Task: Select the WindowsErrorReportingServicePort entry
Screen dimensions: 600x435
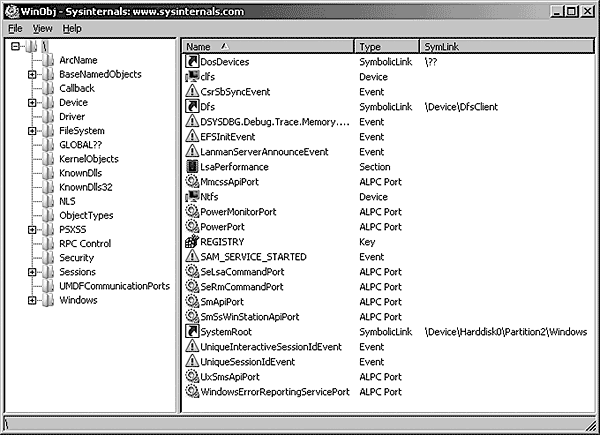Action: point(274,391)
